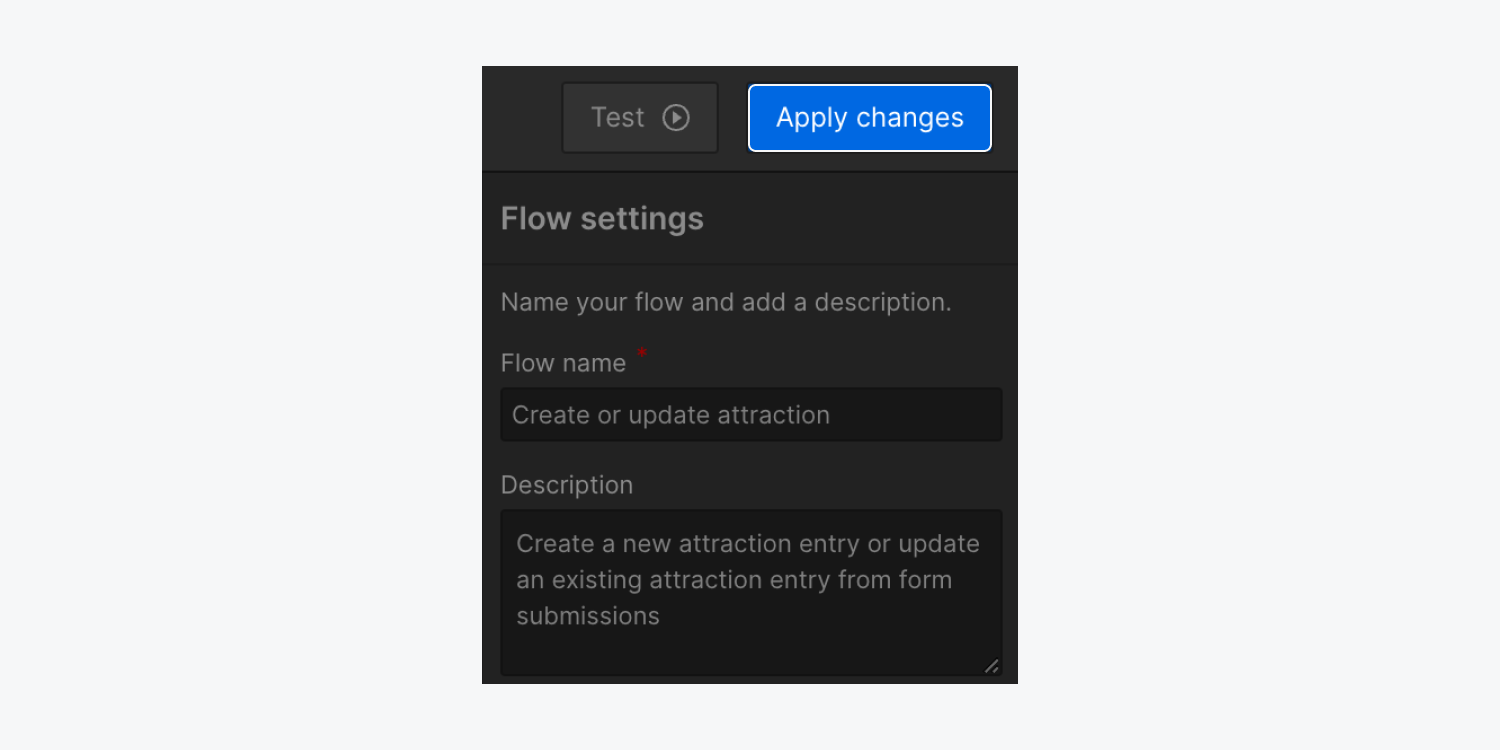This screenshot has width=1501, height=751.
Task: Click the word 'Test' on the button
Action: 618,118
